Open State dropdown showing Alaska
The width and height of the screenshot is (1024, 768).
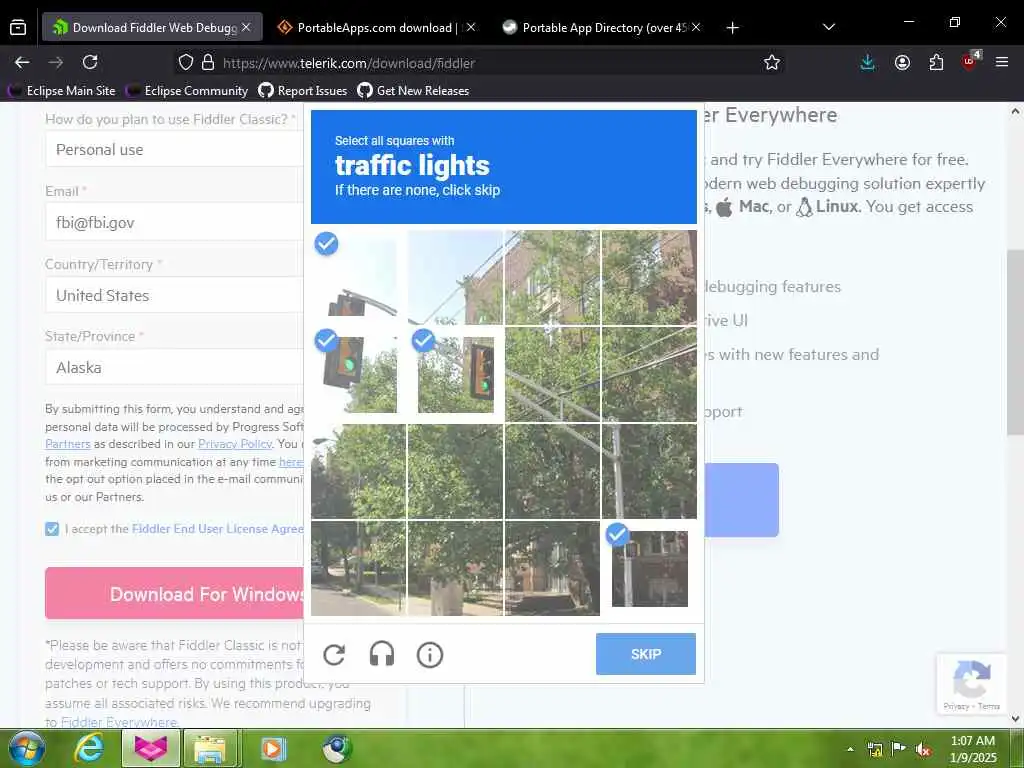click(x=174, y=368)
